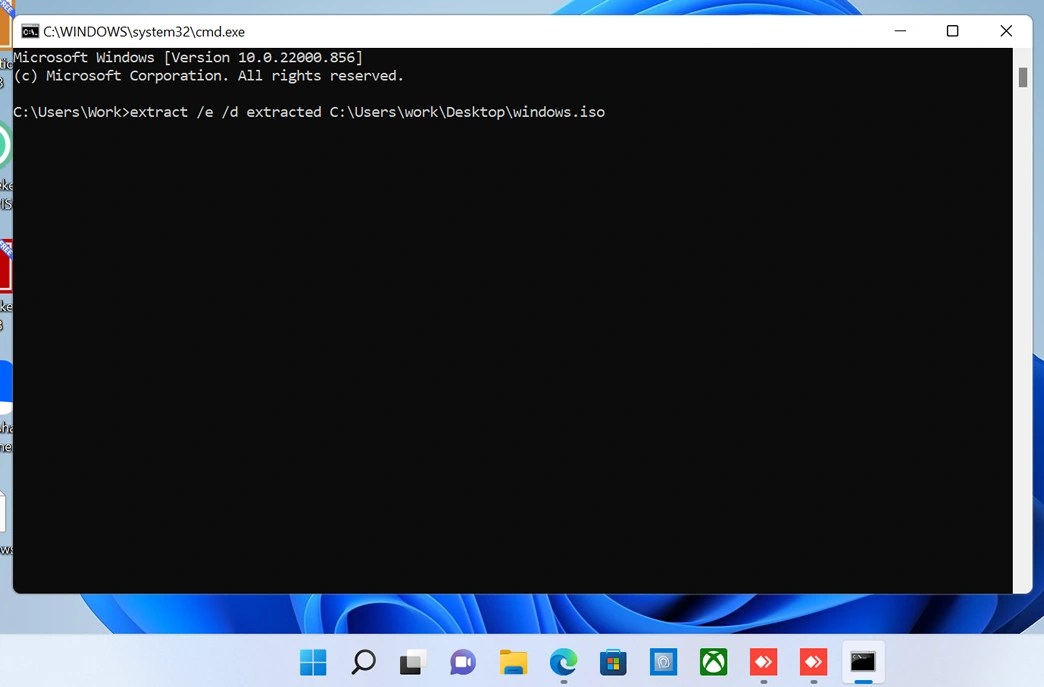Click the console scrollbar thumb
The width and height of the screenshot is (1044, 687).
[x=1023, y=77]
